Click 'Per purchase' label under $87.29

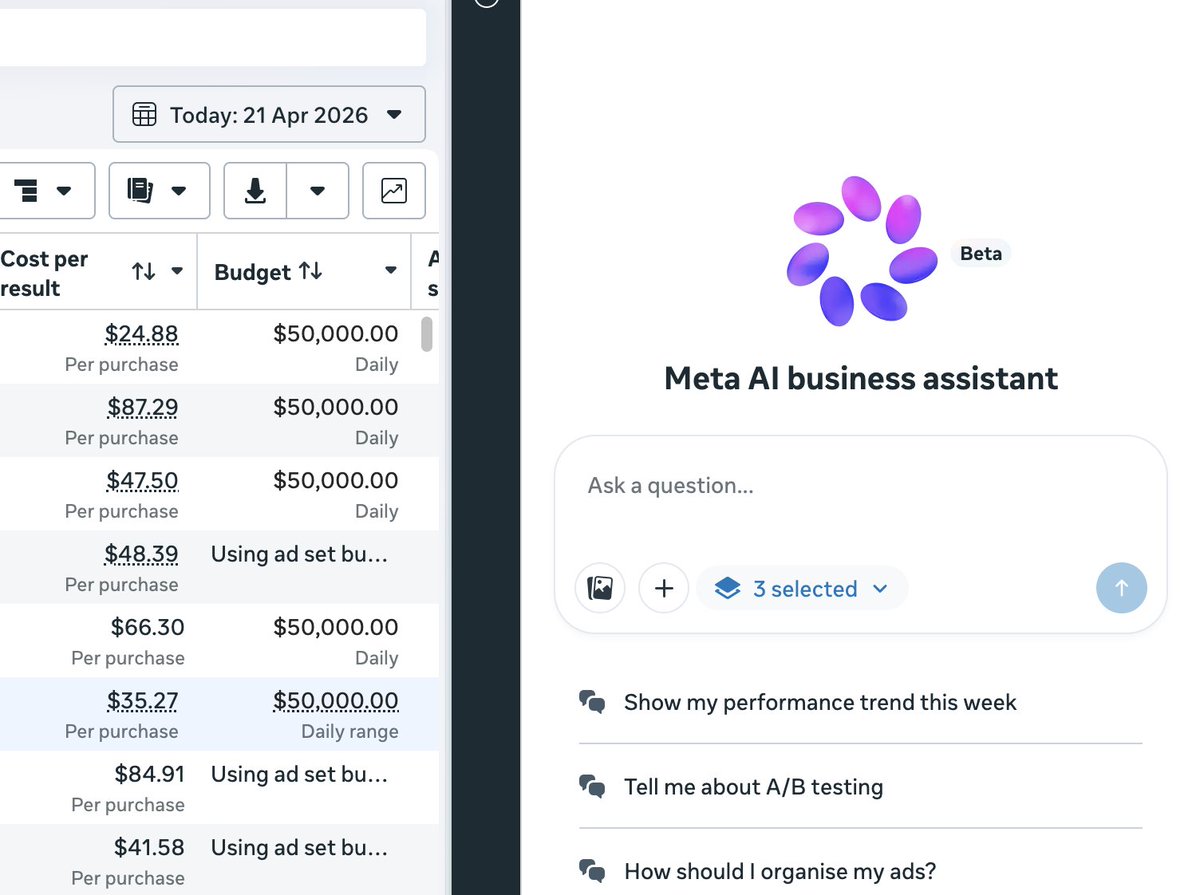tap(122, 438)
